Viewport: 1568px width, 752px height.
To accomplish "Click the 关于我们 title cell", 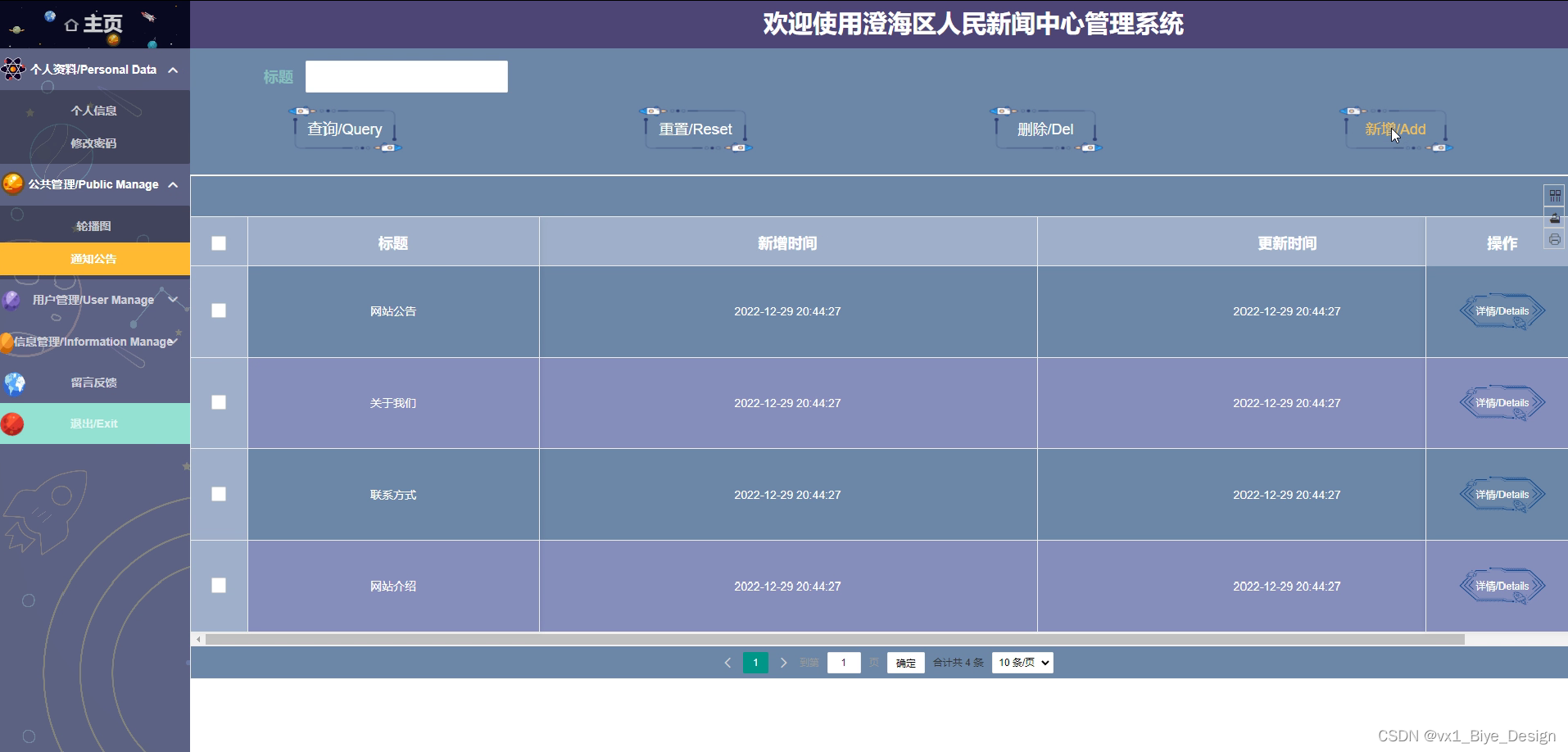I will pyautogui.click(x=393, y=403).
